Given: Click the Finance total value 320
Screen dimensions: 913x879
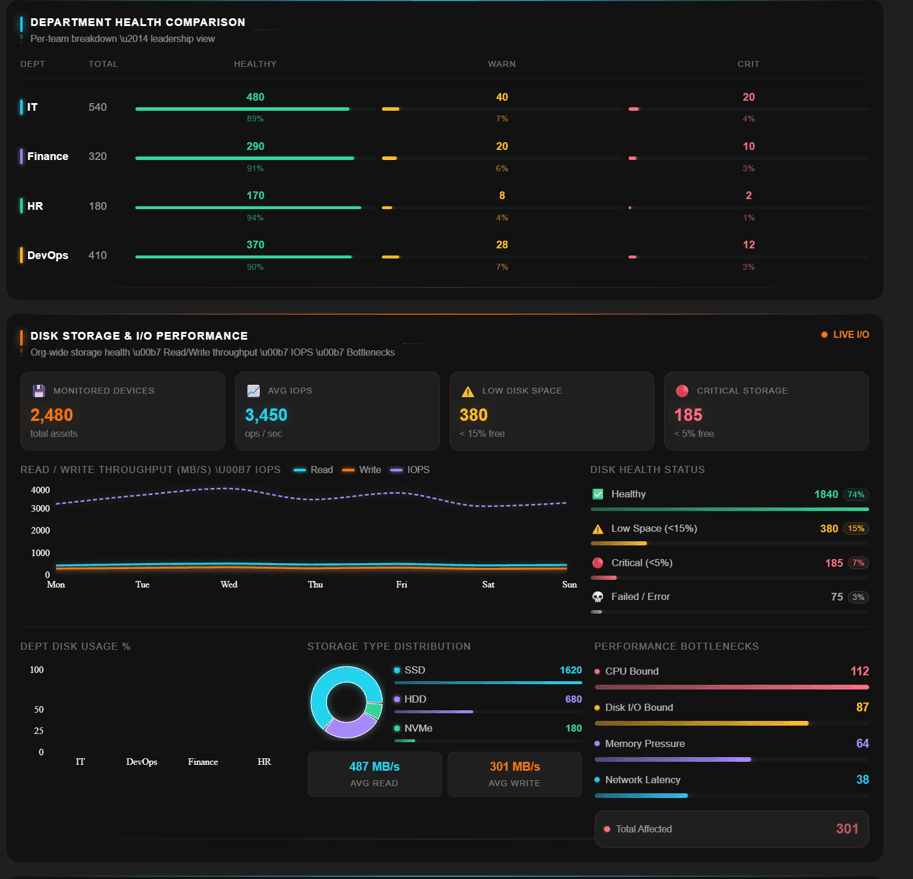Looking at the screenshot, I should 97,156.
